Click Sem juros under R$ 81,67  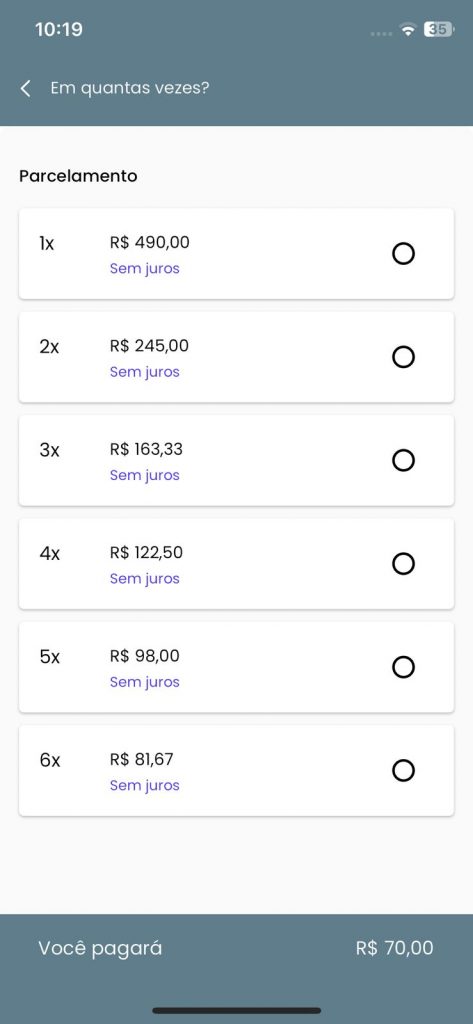click(144, 785)
